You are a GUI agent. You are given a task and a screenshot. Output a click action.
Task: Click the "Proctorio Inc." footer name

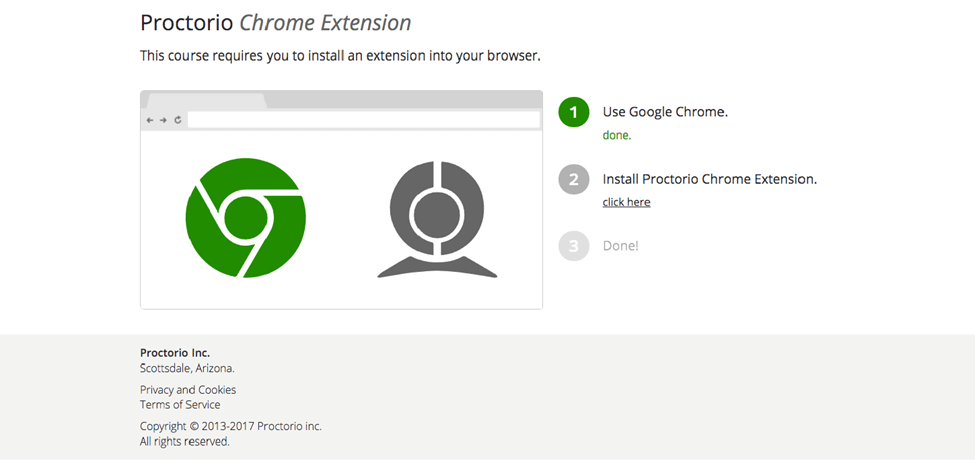click(175, 353)
